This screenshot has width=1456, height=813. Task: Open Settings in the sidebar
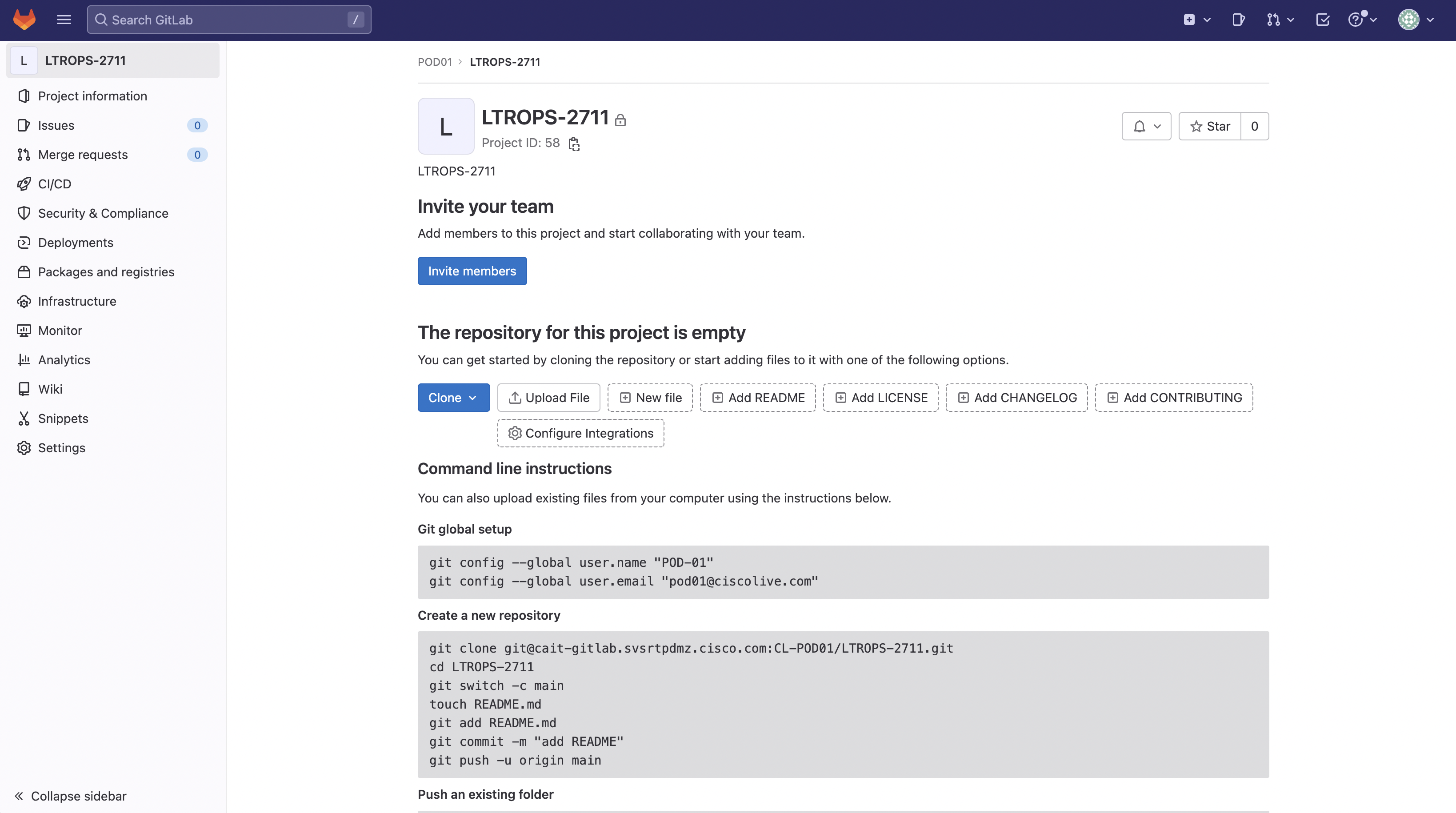click(x=113, y=448)
